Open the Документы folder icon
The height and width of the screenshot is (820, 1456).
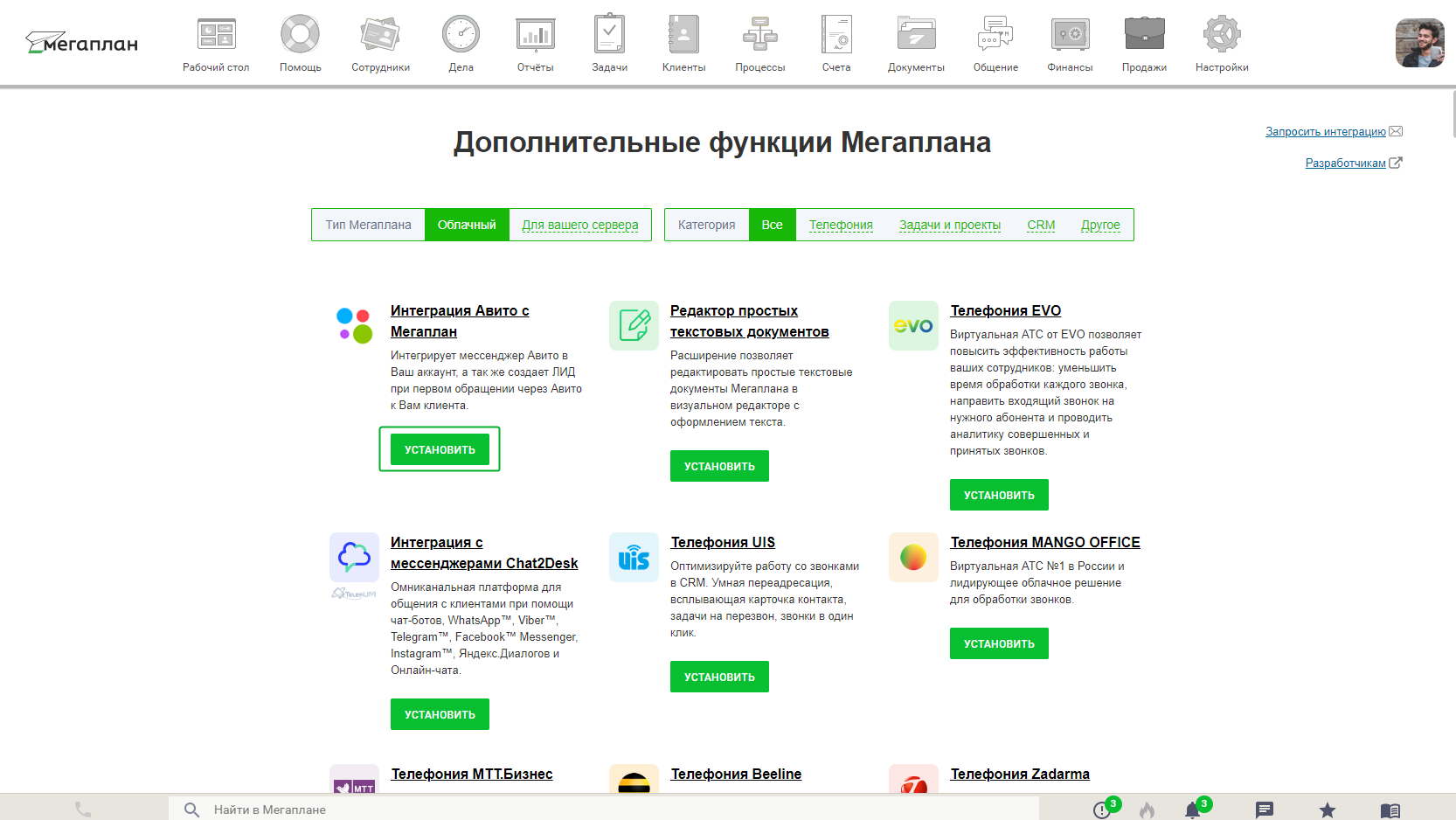tap(916, 35)
